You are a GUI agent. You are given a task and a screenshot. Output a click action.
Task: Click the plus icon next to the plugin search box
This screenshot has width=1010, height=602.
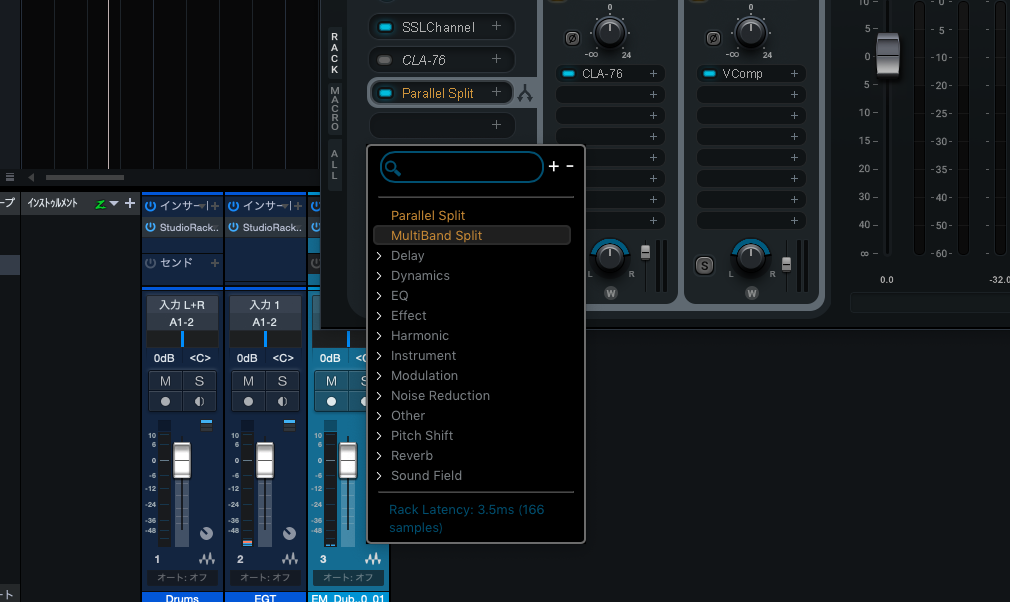[553, 167]
